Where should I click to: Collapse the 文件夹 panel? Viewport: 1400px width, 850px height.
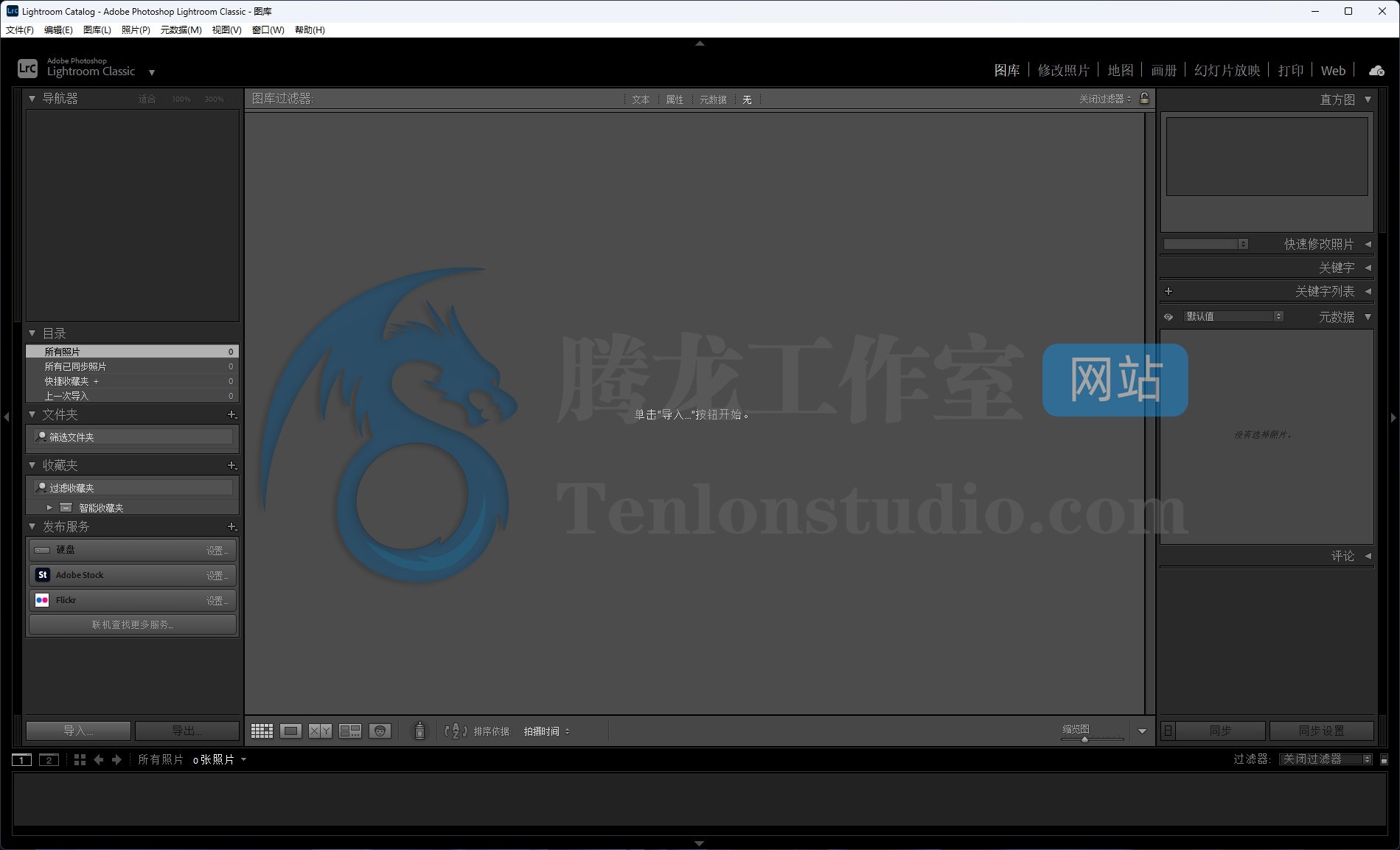32,414
